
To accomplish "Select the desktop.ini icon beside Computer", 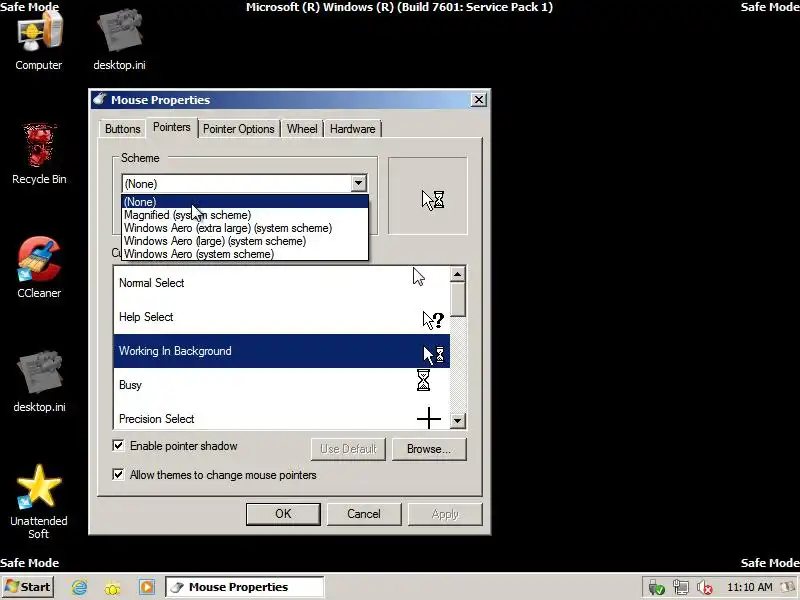I will click(x=119, y=41).
